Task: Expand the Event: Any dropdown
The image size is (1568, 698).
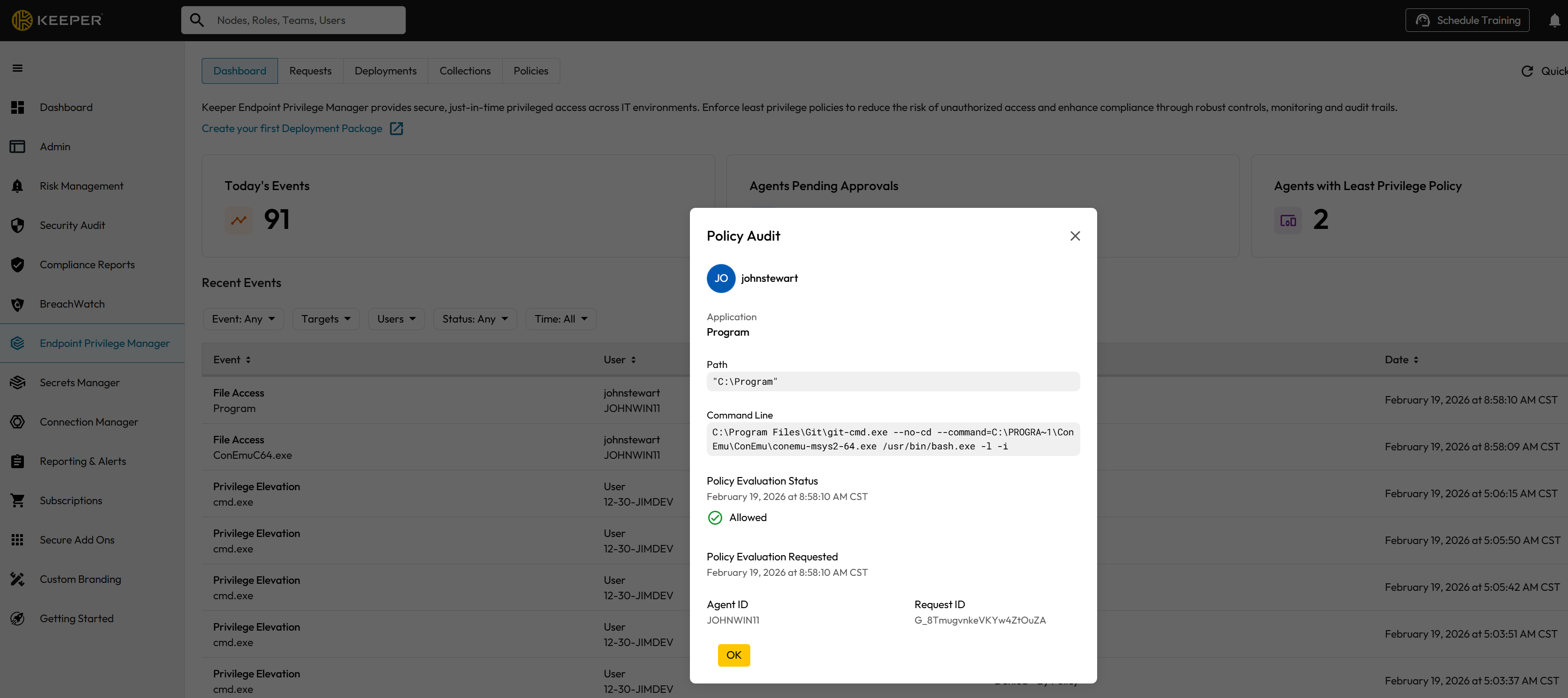Action: [243, 319]
